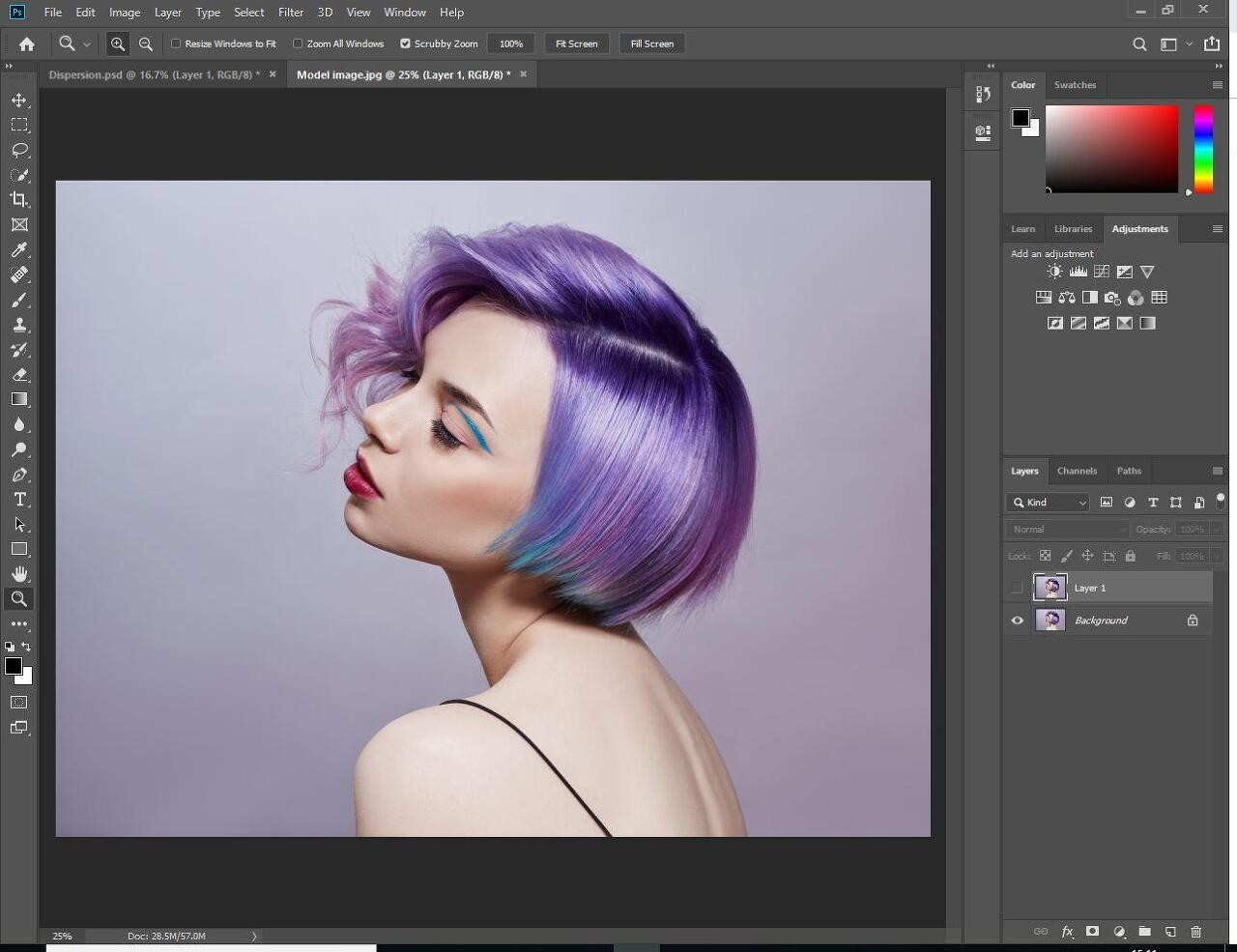Enable Resize Windows to Fit checkbox
Screen dimensions: 1237x952
[176, 43]
